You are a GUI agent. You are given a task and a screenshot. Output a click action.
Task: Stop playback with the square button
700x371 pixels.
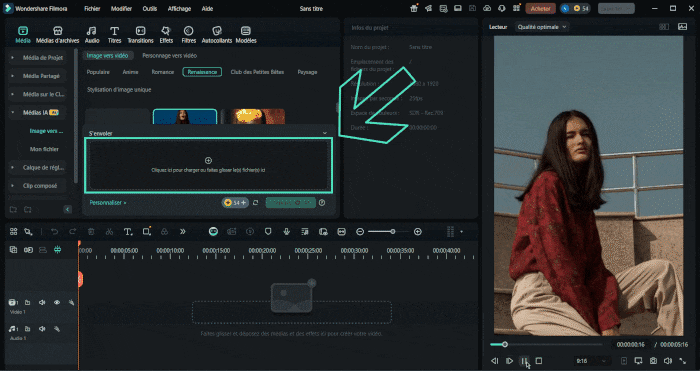pyautogui.click(x=539, y=361)
